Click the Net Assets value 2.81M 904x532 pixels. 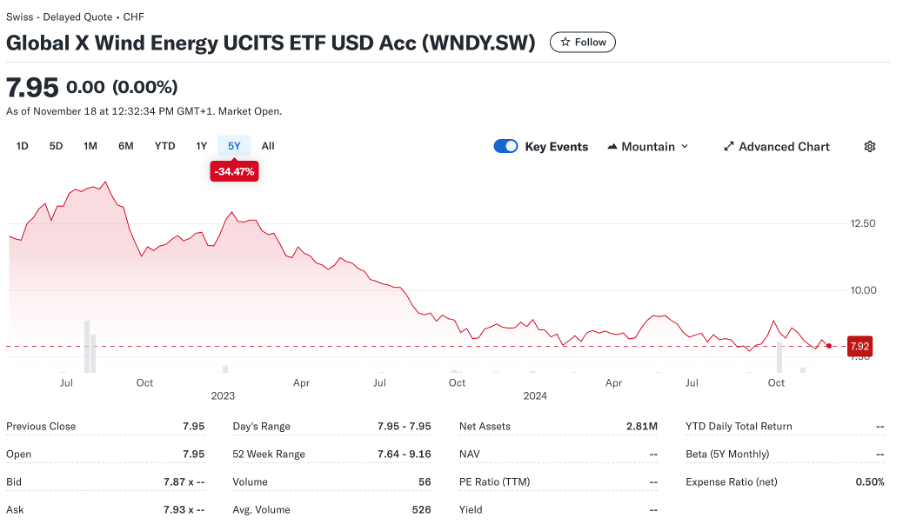pyautogui.click(x=642, y=426)
